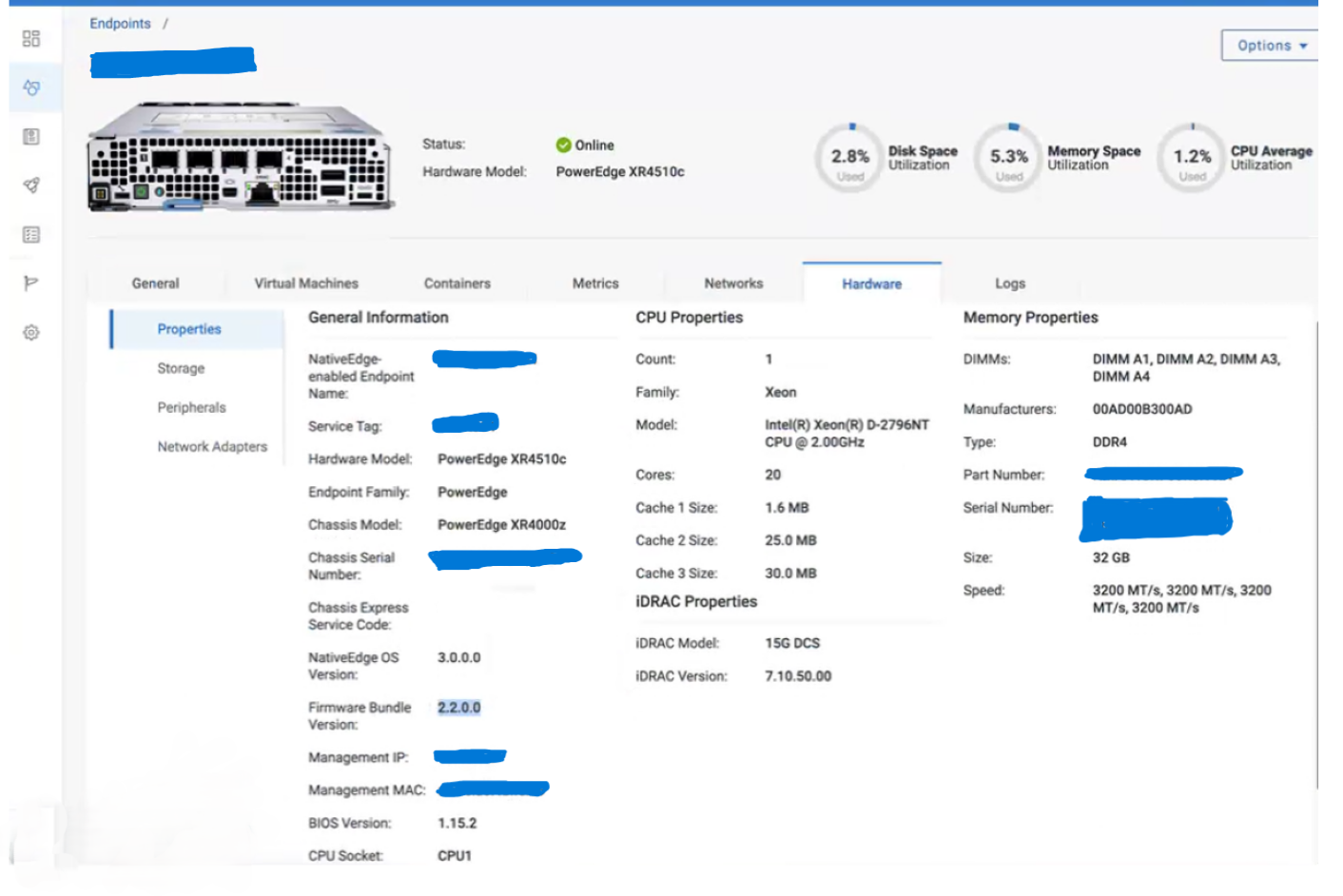Viewport: 1343px width, 896px height.
Task: Click the Memory Space Utilization 5.3% gauge
Action: click(1009, 157)
